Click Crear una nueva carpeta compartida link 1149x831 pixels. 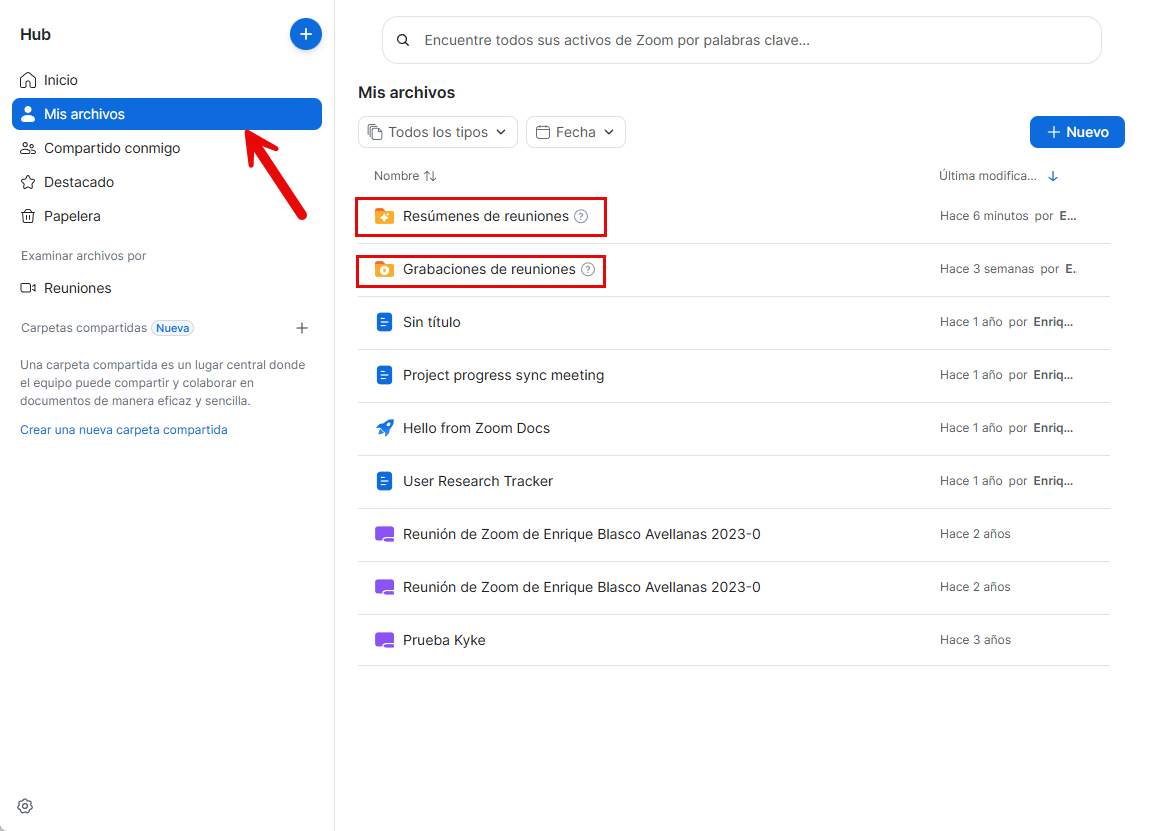[124, 430]
